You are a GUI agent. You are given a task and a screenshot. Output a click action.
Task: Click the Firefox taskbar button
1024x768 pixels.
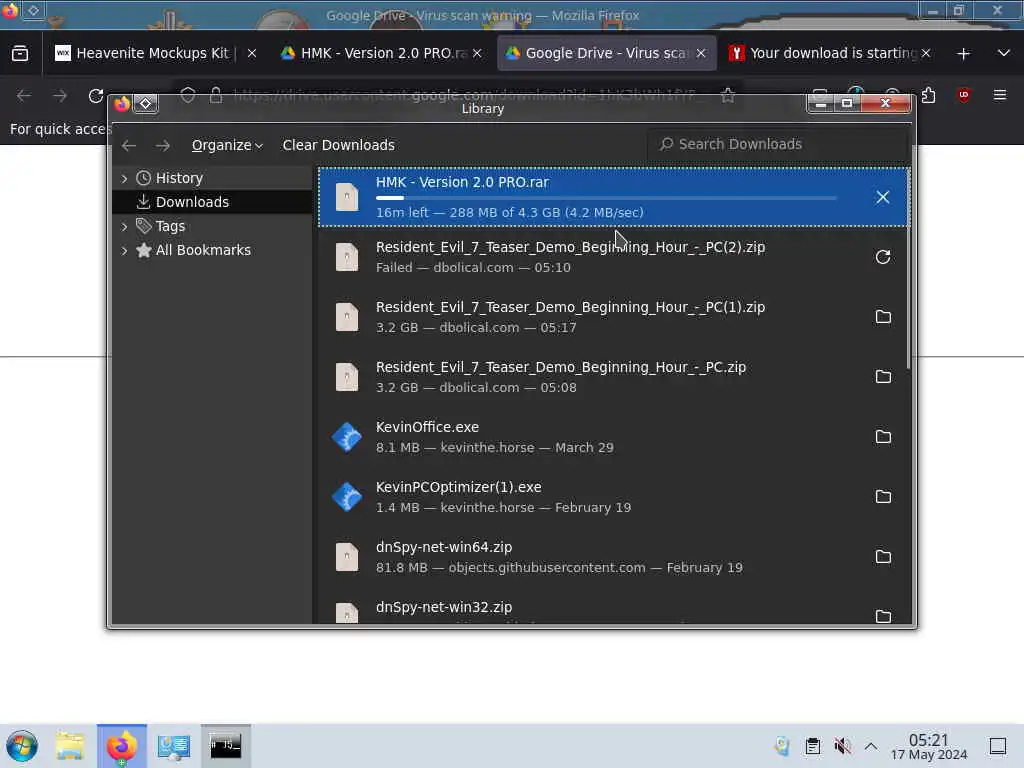point(122,746)
